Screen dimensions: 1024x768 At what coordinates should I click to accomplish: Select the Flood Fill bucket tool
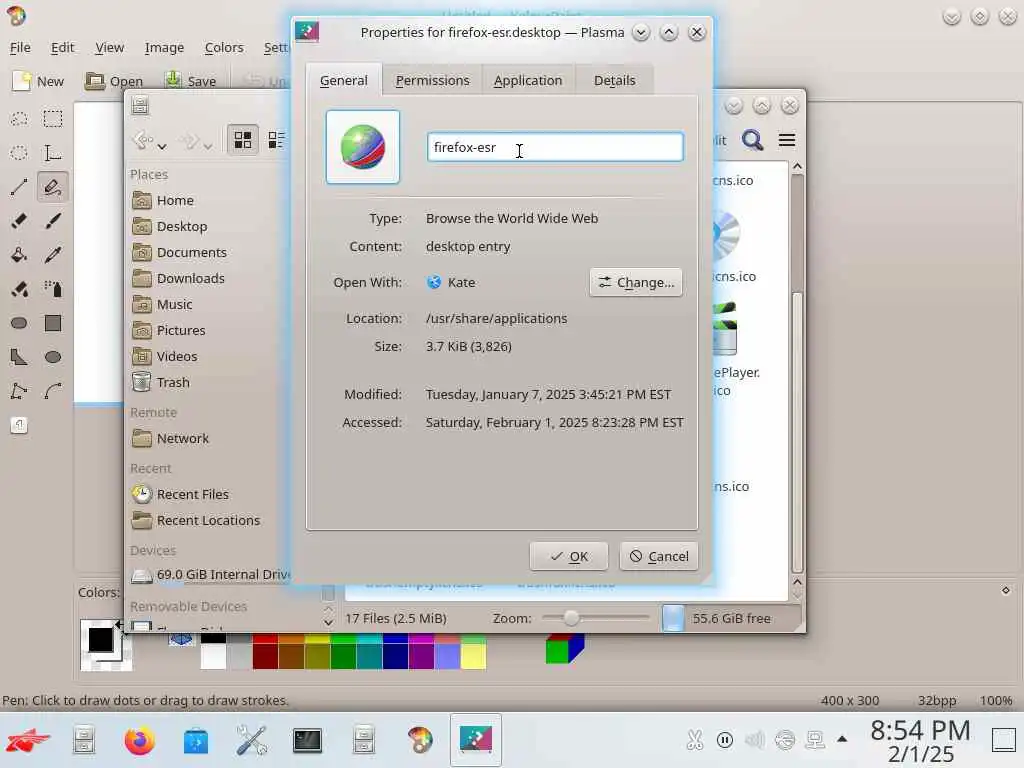pyautogui.click(x=19, y=255)
